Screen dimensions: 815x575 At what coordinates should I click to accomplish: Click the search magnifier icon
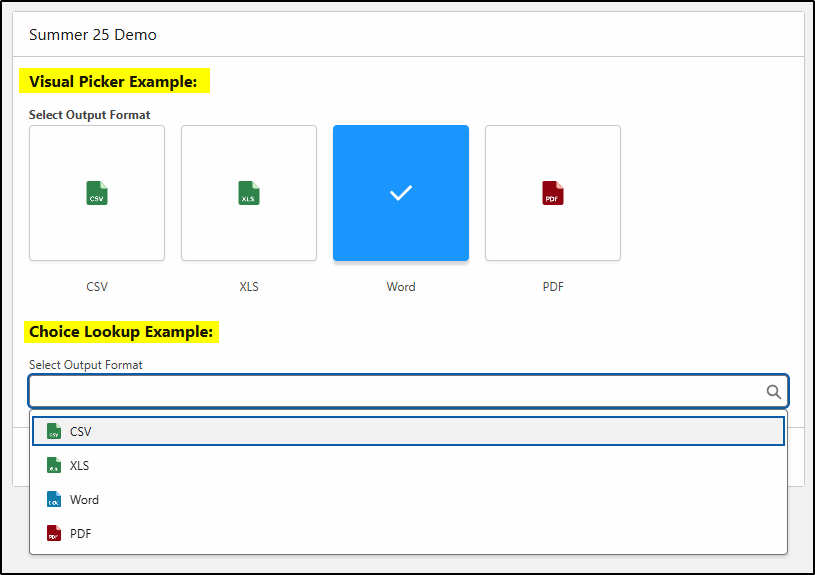point(773,391)
